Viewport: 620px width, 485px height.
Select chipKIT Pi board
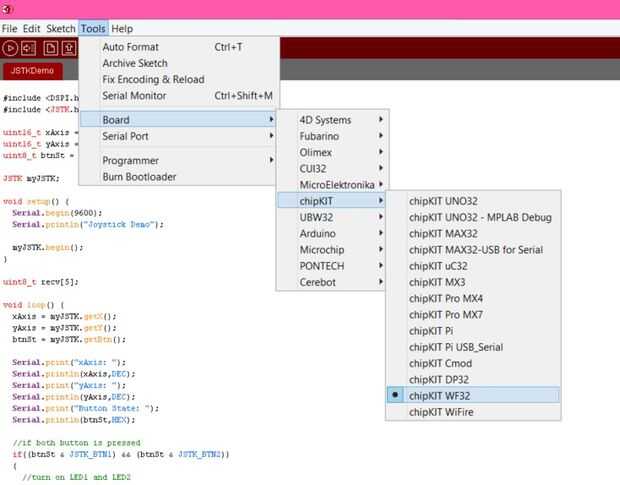pos(473,330)
